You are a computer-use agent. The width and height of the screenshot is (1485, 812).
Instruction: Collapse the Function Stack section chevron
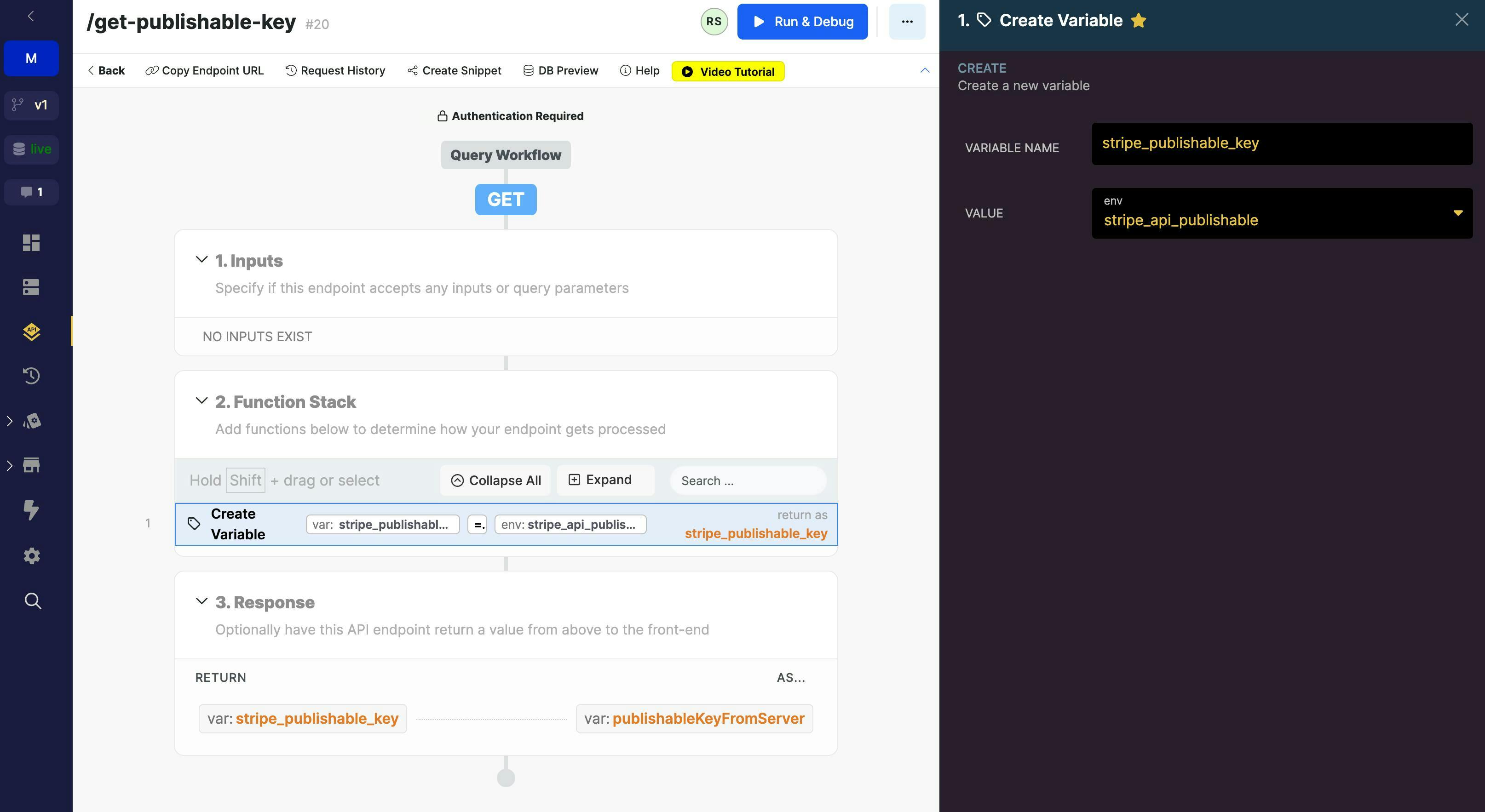(x=201, y=401)
